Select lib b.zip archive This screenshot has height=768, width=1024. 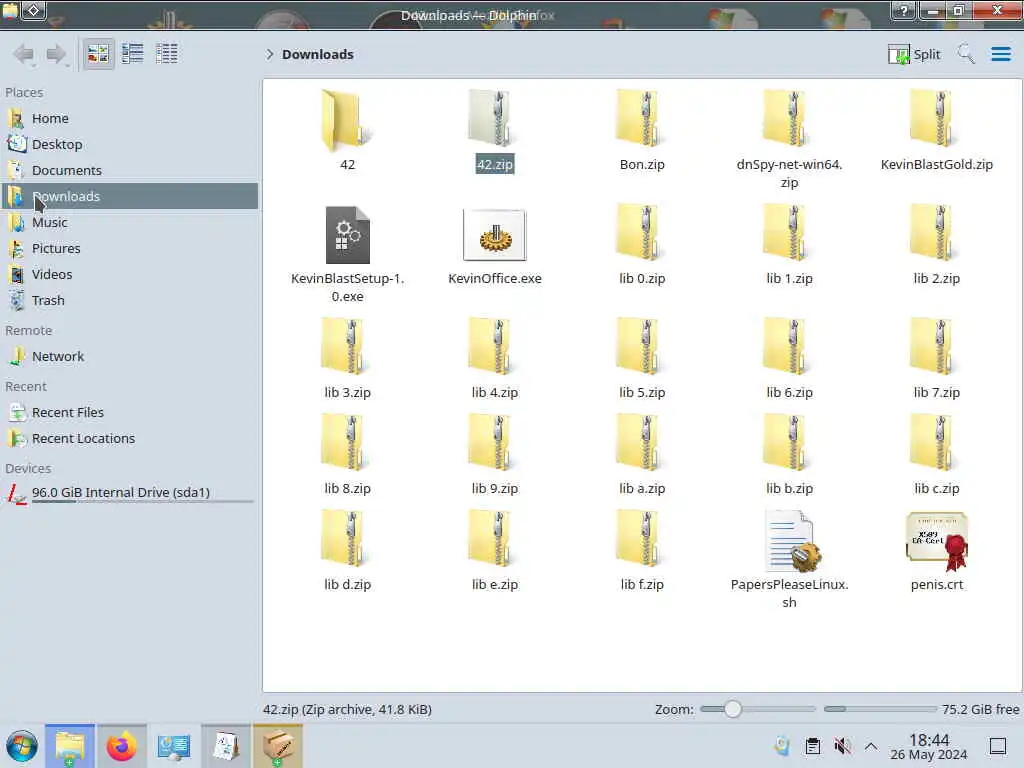790,454
